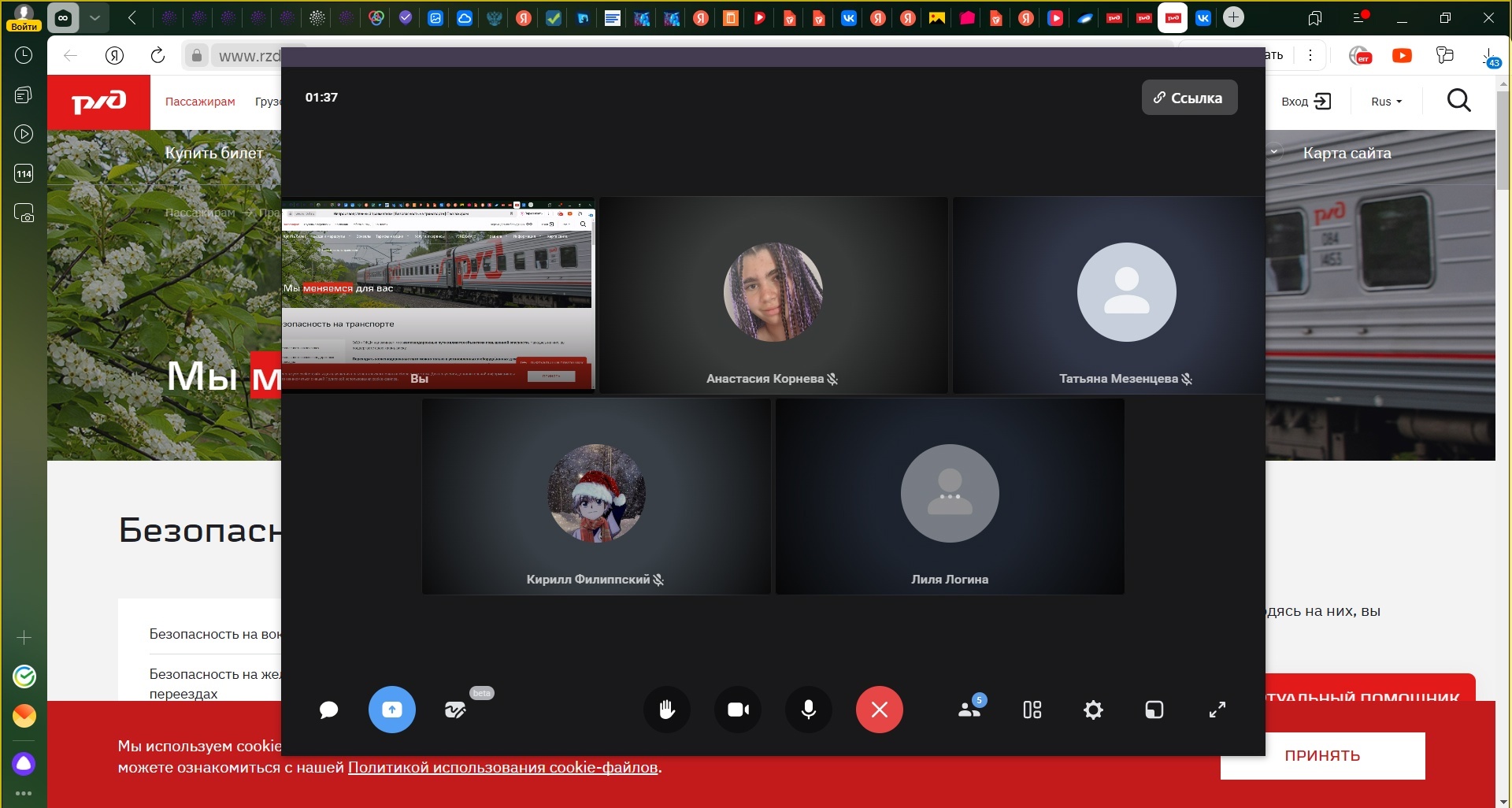The image size is (1512, 808).
Task: Switch to VK tab at right
Action: (x=1203, y=17)
